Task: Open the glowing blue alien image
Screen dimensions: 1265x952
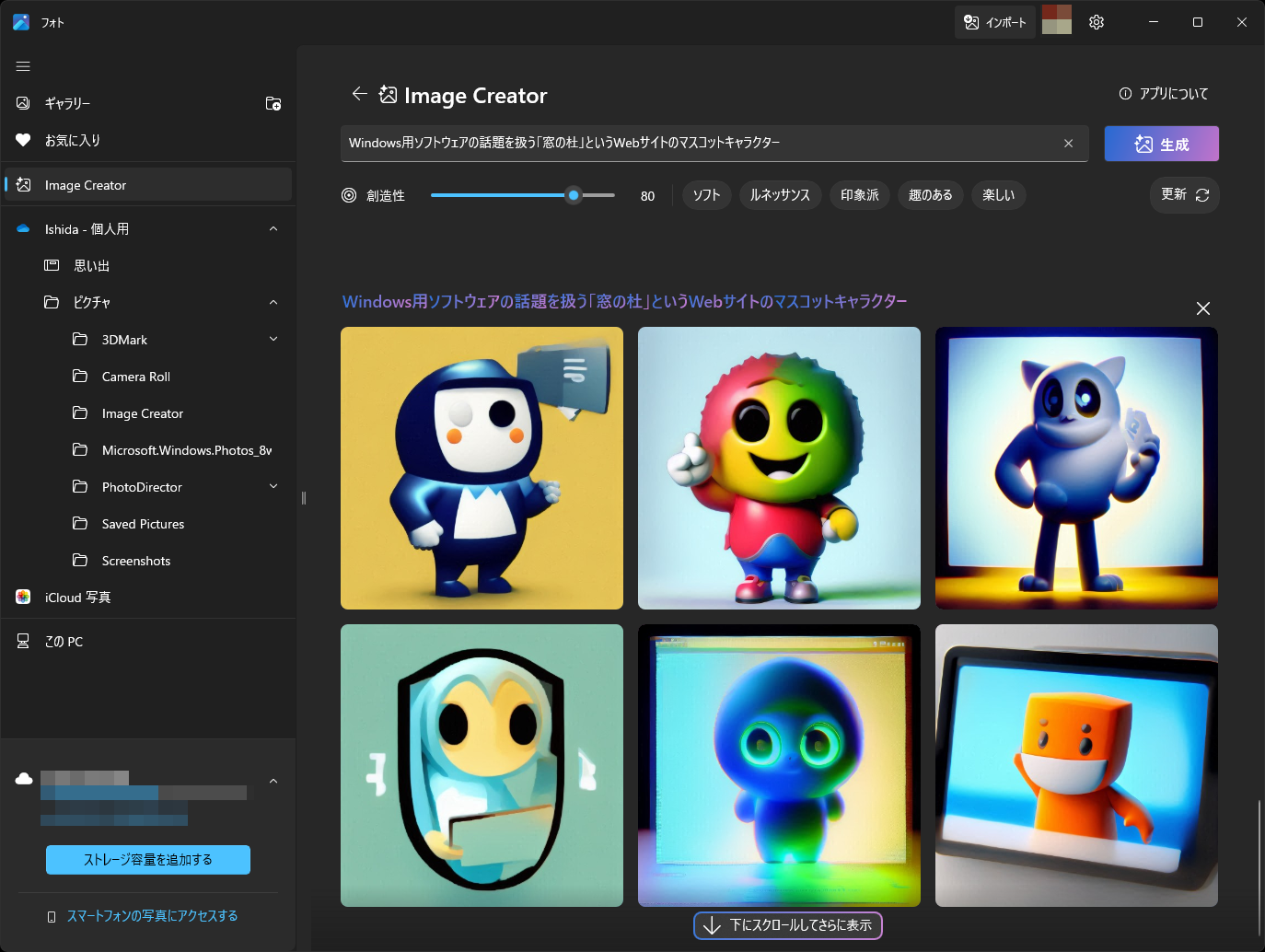Action: pyautogui.click(x=779, y=765)
